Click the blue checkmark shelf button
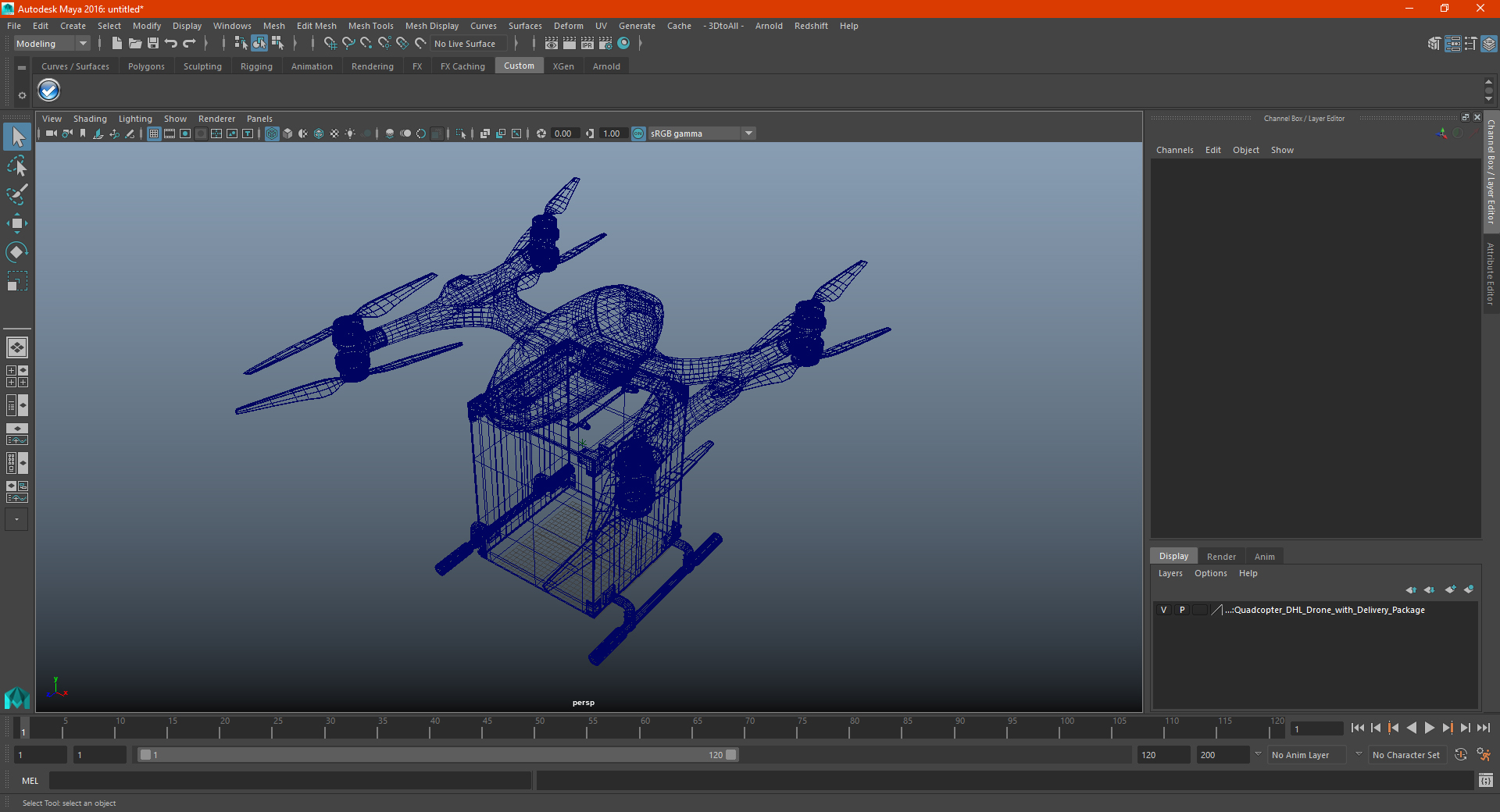The image size is (1500, 812). 49,91
